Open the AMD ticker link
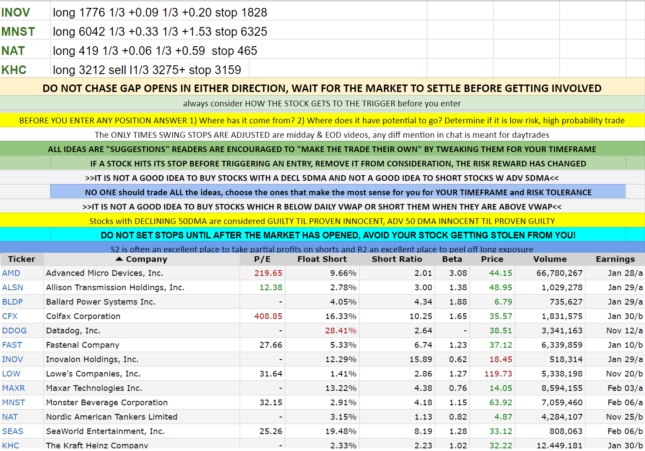The height and width of the screenshot is (451, 645). (x=11, y=273)
